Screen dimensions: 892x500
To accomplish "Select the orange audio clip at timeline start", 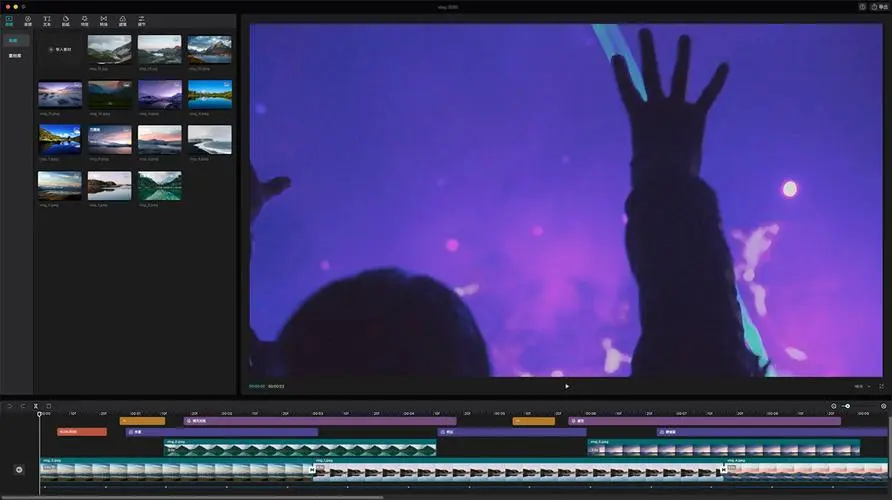I will click(x=82, y=432).
